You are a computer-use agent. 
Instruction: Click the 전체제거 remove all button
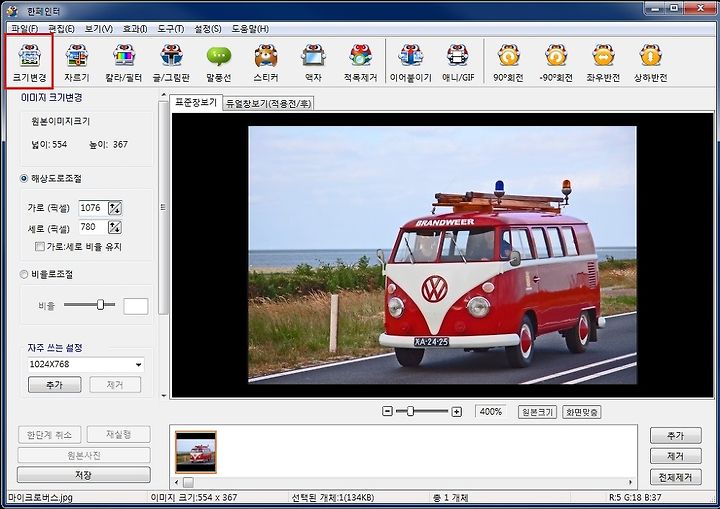(675, 477)
